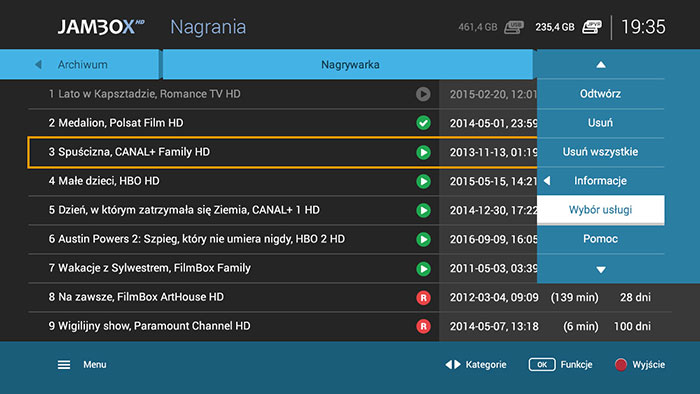Click the red R icon for Wigilijny show
The width and height of the screenshot is (700, 394).
click(x=423, y=327)
